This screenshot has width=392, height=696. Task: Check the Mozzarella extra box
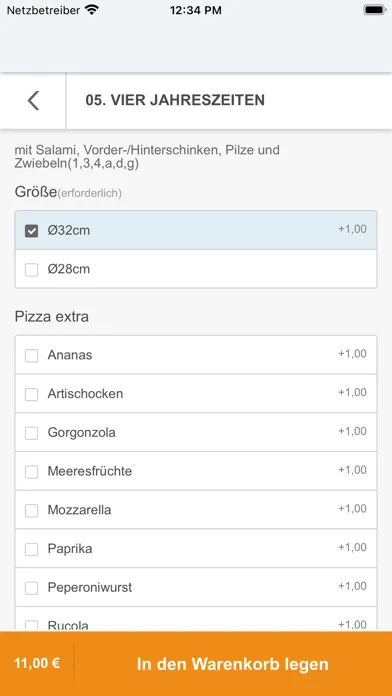click(31, 510)
